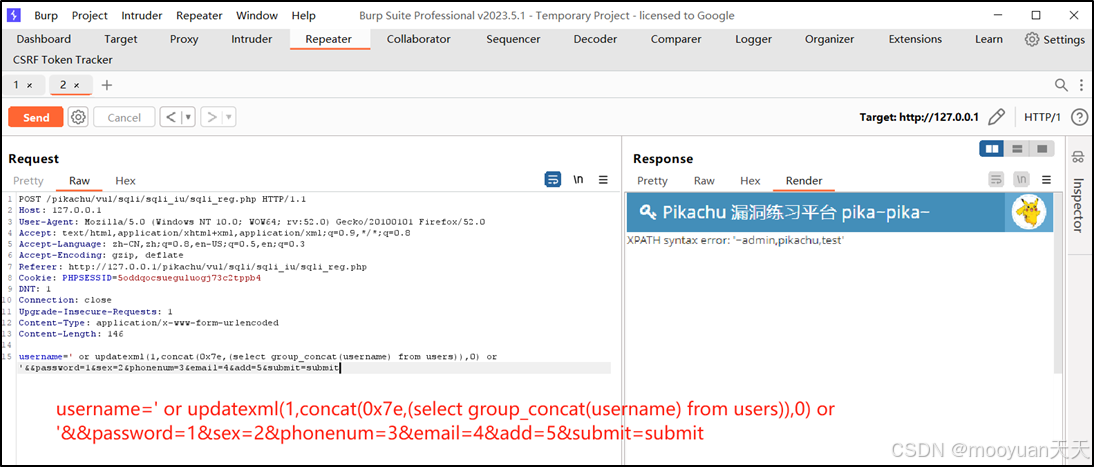Open the Burp menu

coord(46,15)
